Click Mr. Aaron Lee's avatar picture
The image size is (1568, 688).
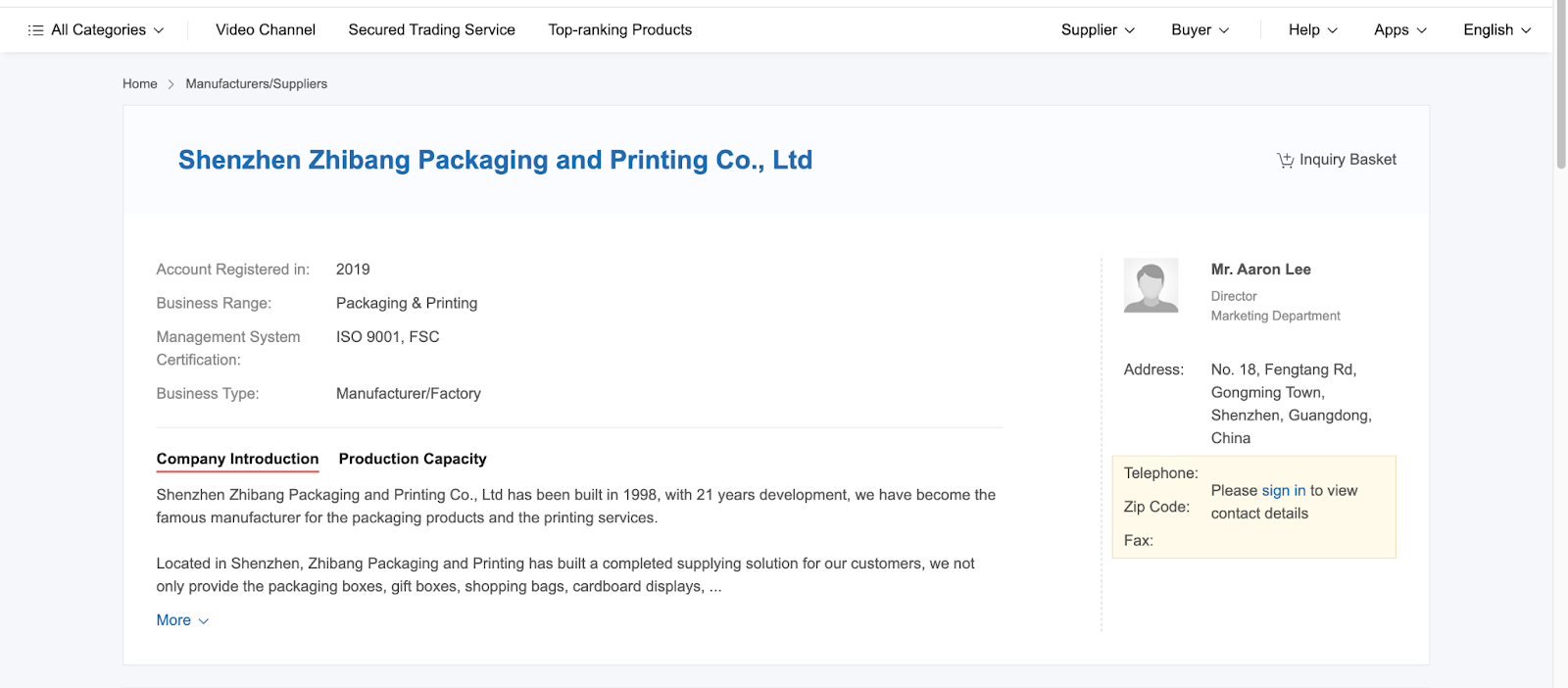pyautogui.click(x=1151, y=285)
